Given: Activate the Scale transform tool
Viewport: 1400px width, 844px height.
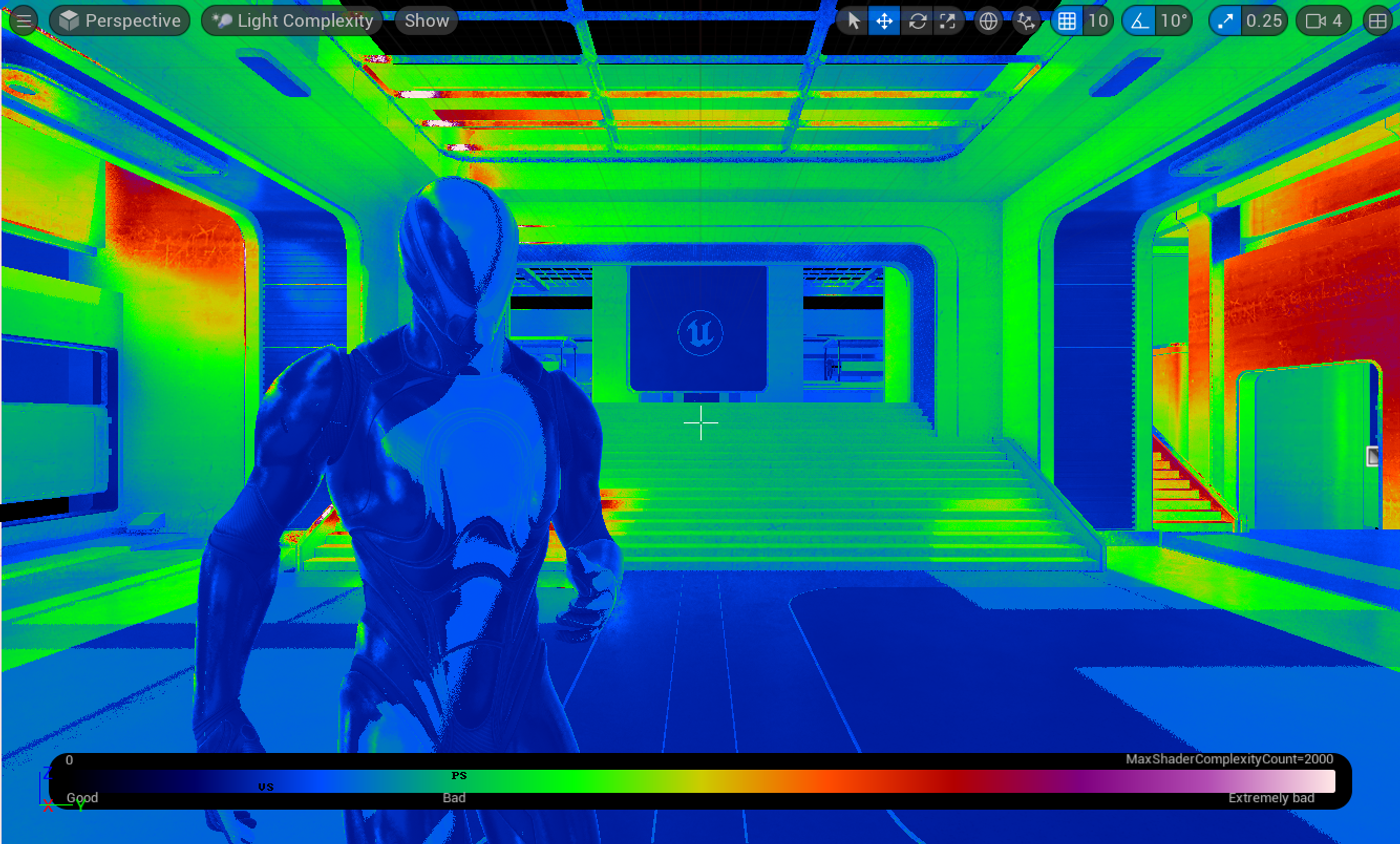Looking at the screenshot, I should tap(950, 20).
